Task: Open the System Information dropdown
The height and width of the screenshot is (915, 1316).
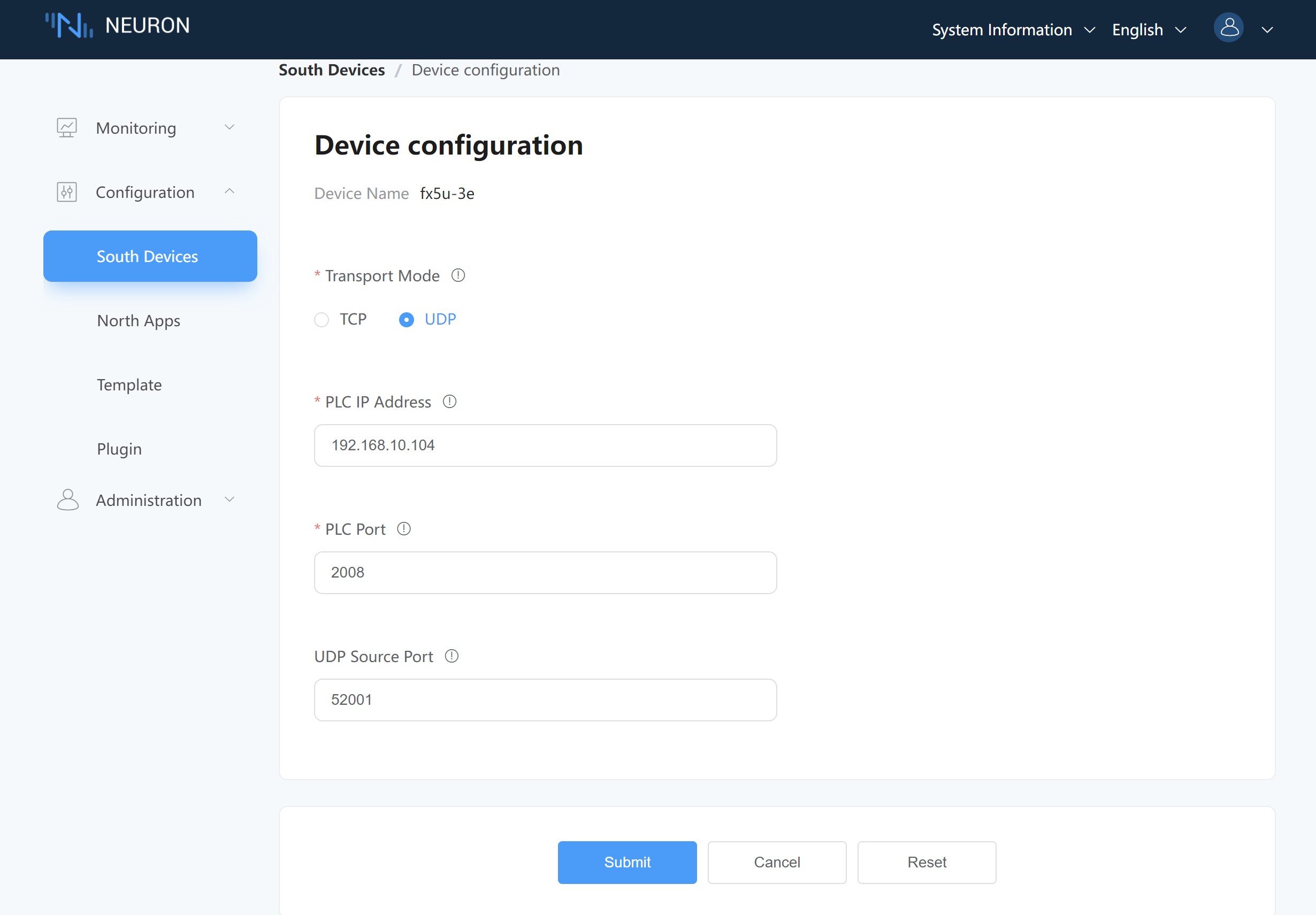Action: click(x=1013, y=30)
